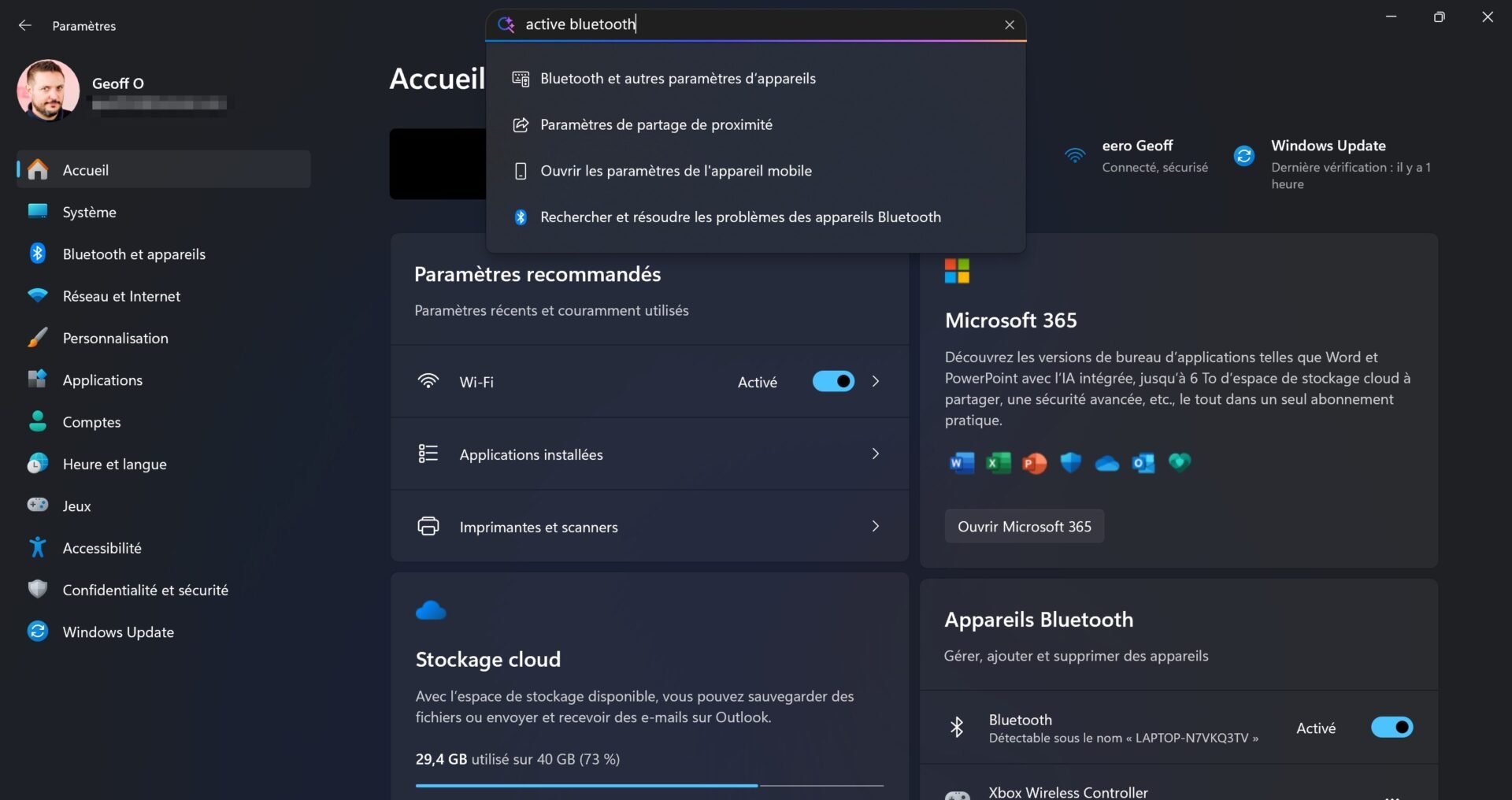This screenshot has width=1512, height=800.
Task: Click the Defender shield icon in Microsoft 365 card
Action: (x=1070, y=462)
